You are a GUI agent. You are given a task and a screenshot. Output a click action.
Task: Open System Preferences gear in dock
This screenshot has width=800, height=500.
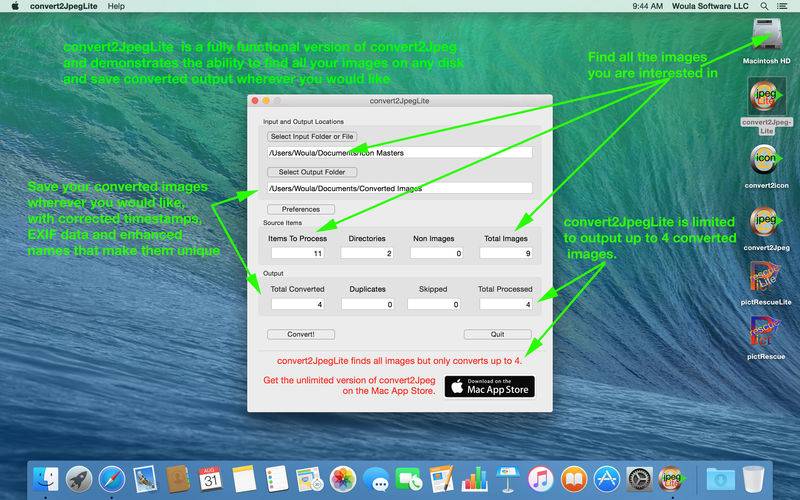(x=639, y=479)
